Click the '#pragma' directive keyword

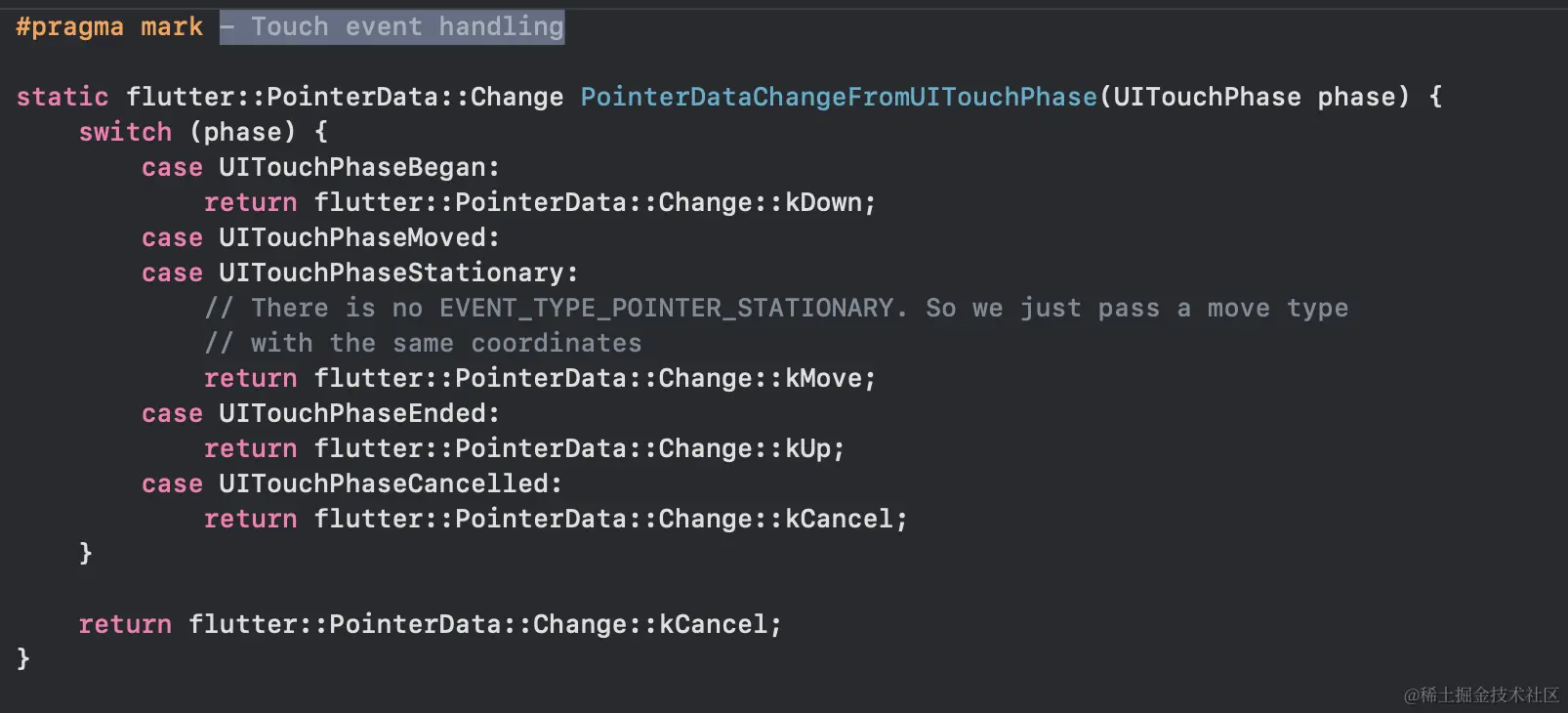[69, 26]
